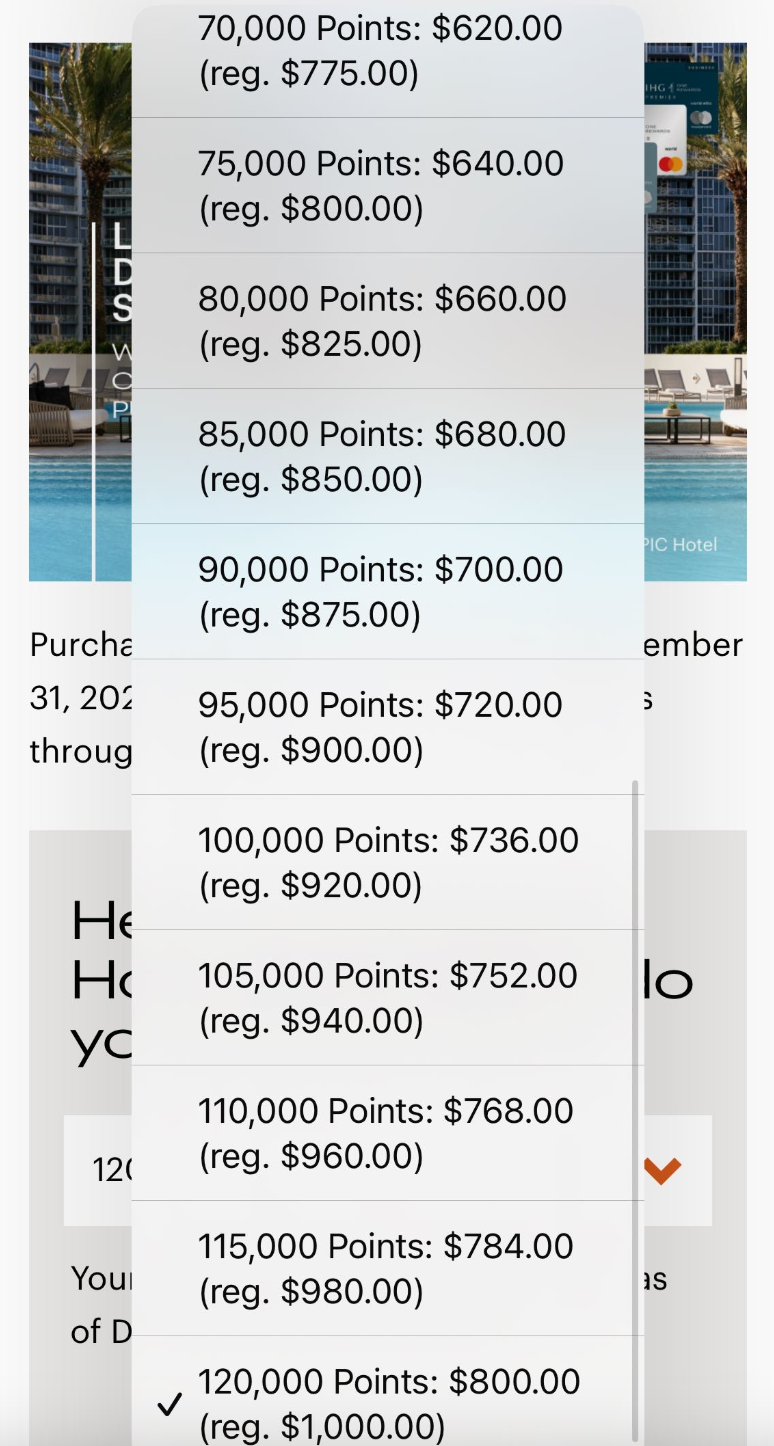Select 70,000 Points for $620.00 option

[380, 51]
